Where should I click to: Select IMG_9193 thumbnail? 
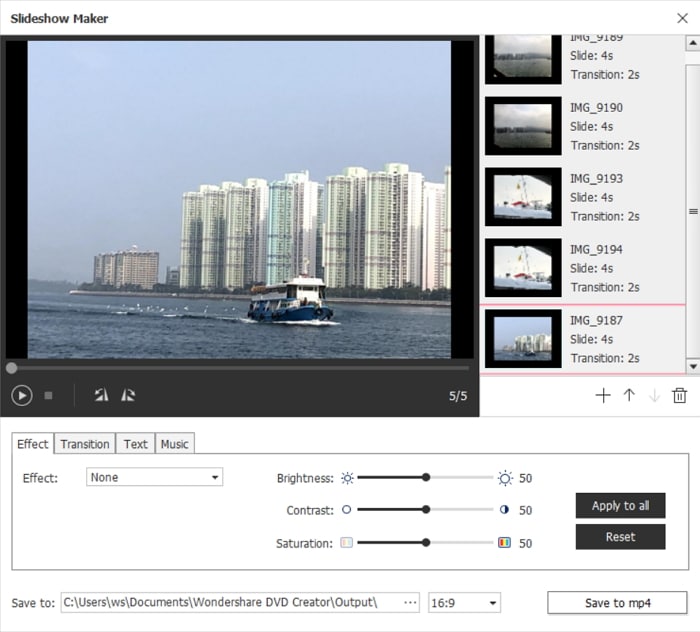tap(523, 197)
